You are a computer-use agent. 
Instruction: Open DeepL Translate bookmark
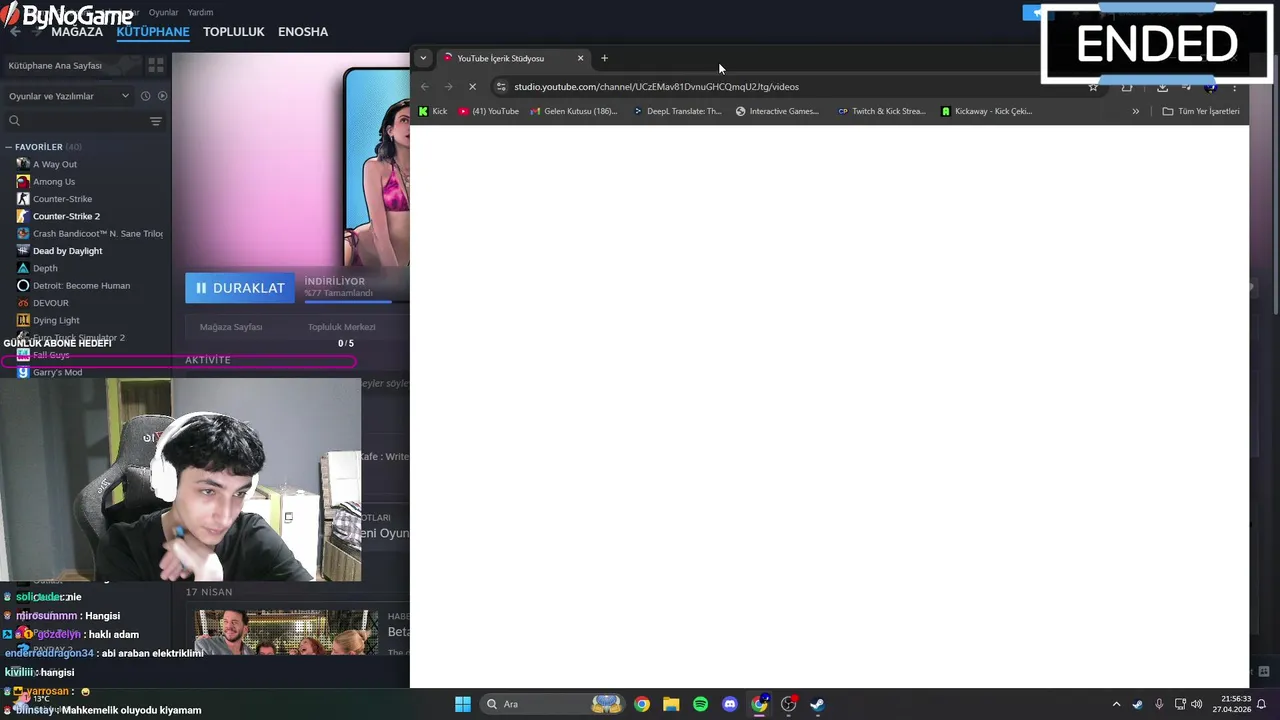point(677,111)
